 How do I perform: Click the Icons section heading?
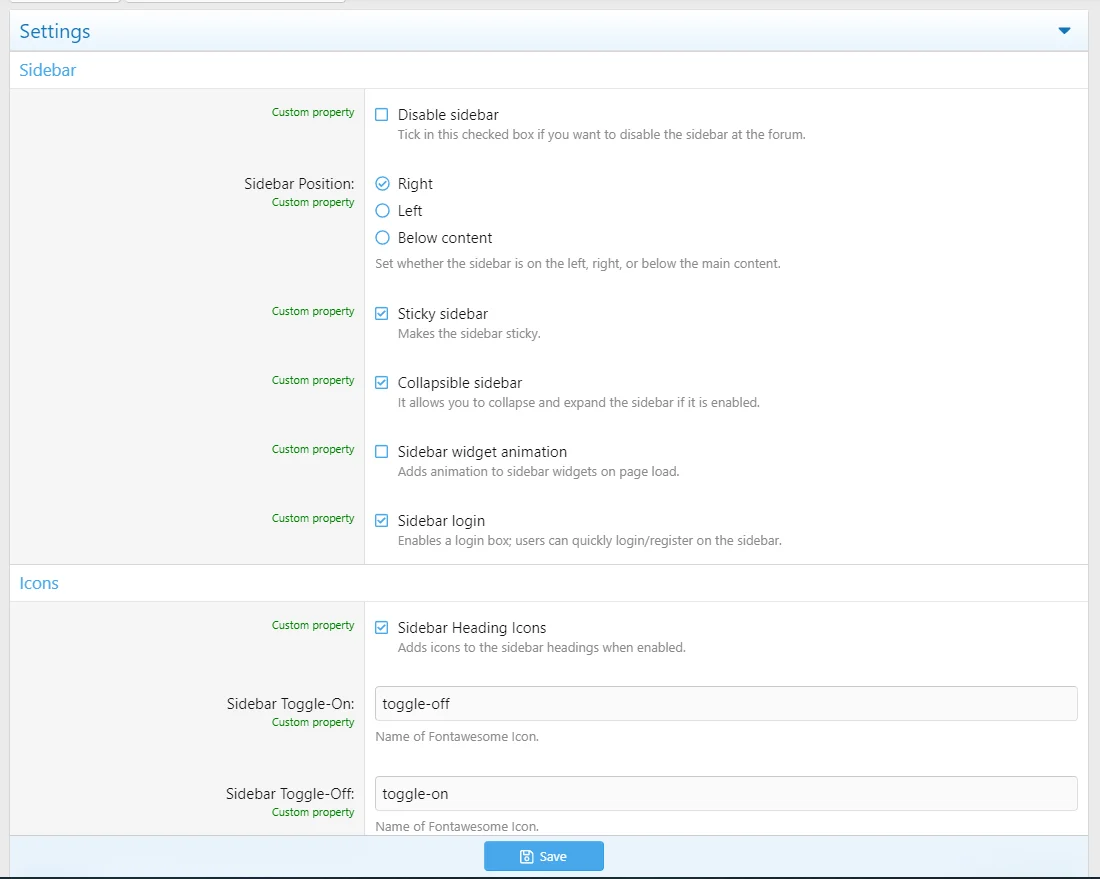pos(39,584)
